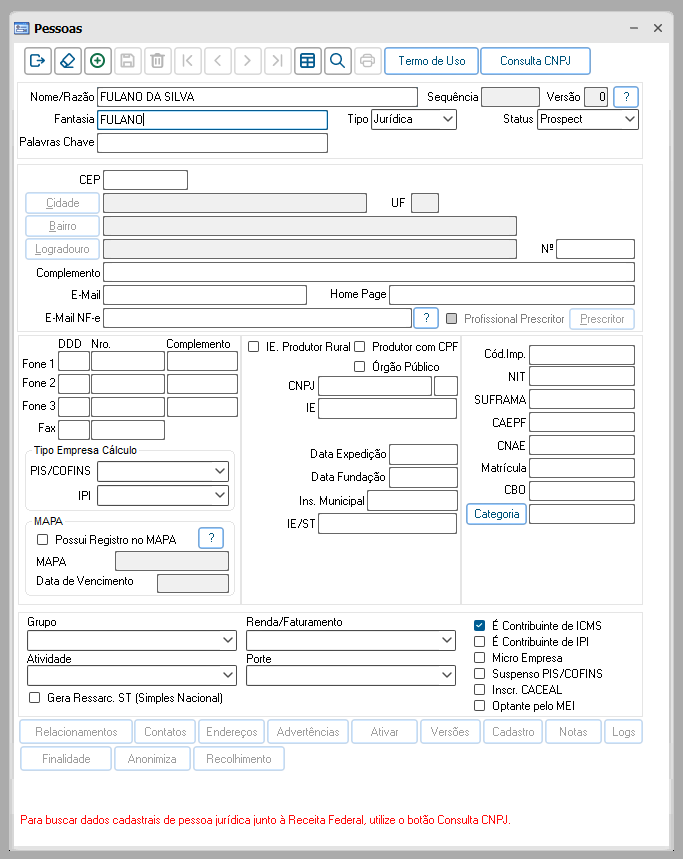Check the Órgão Público checkbox
The image size is (683, 859).
coord(359,366)
